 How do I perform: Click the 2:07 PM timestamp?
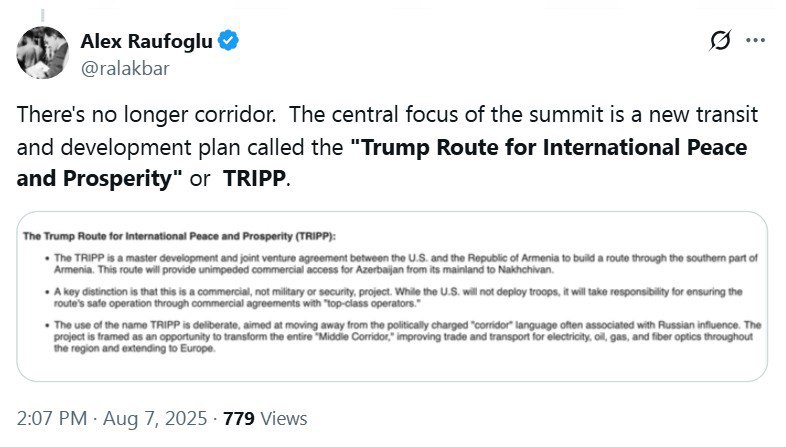click(x=52, y=418)
